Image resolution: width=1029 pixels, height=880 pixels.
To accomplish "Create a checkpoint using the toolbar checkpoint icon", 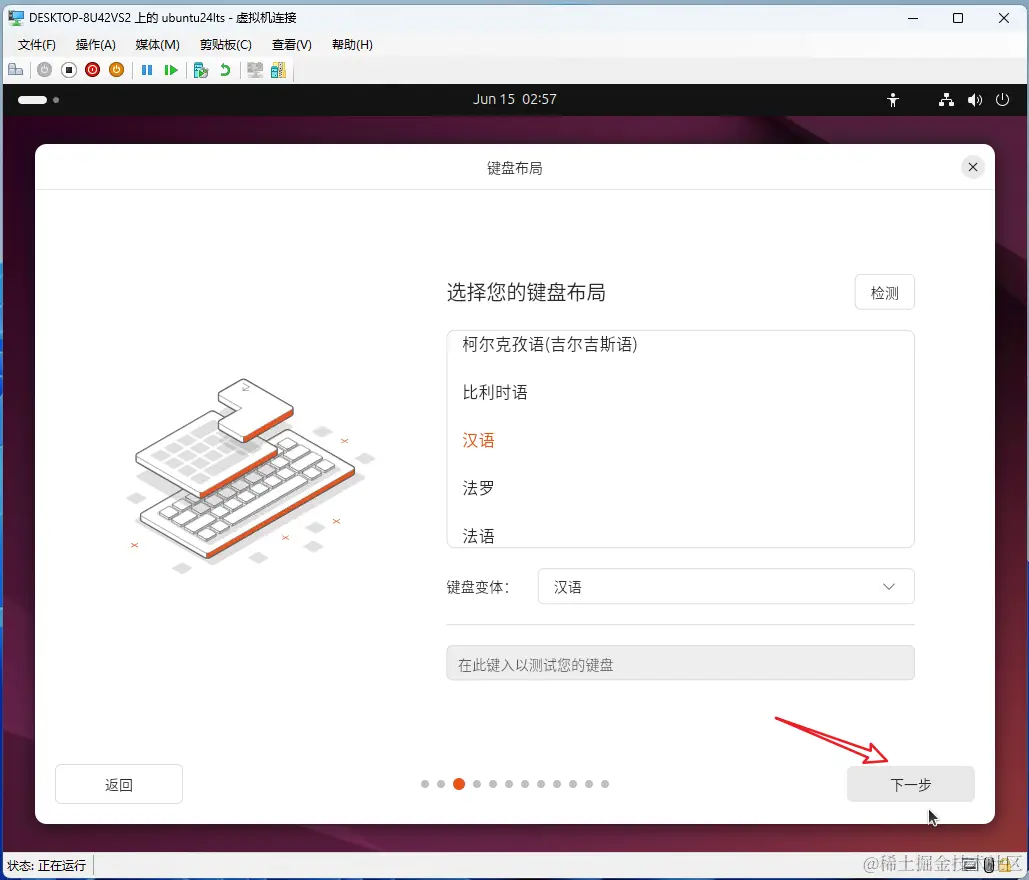I will point(201,70).
